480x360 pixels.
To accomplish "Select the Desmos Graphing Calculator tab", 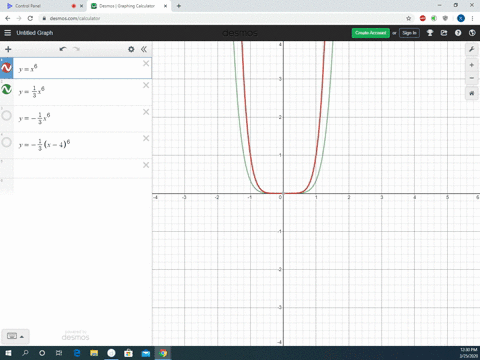I will tap(127, 6).
